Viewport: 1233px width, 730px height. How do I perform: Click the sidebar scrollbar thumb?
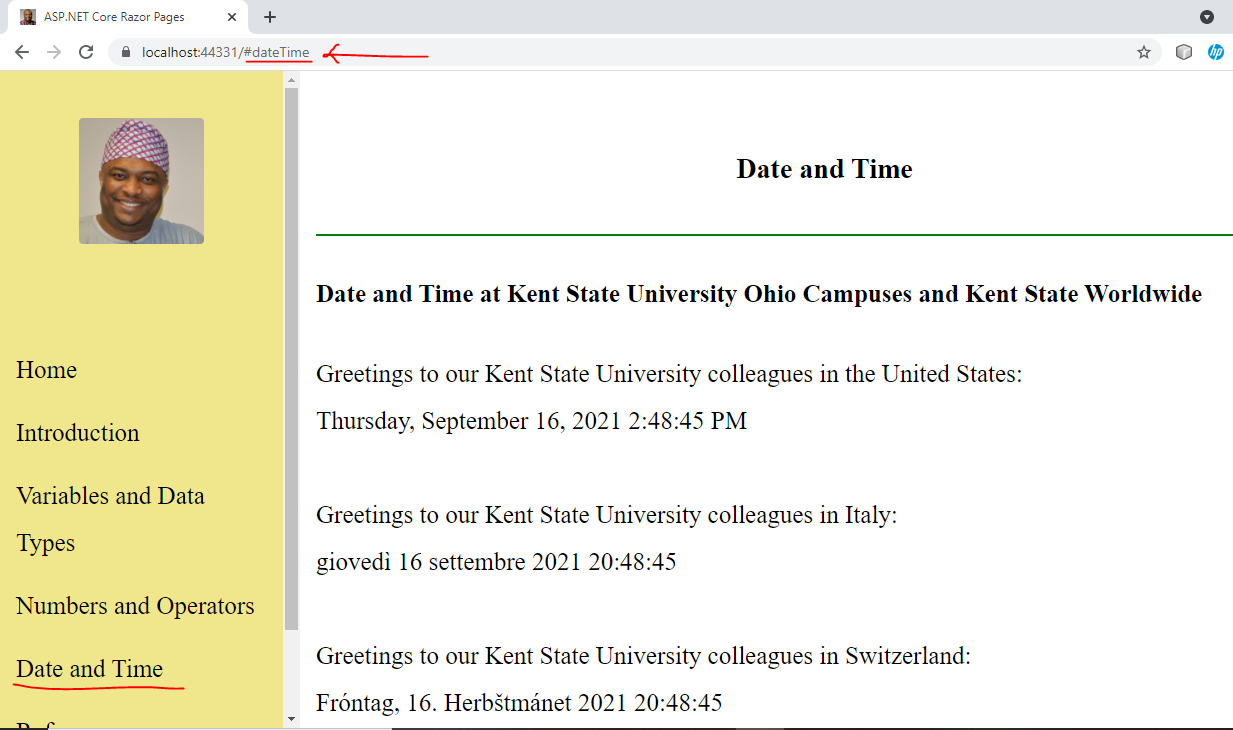291,358
